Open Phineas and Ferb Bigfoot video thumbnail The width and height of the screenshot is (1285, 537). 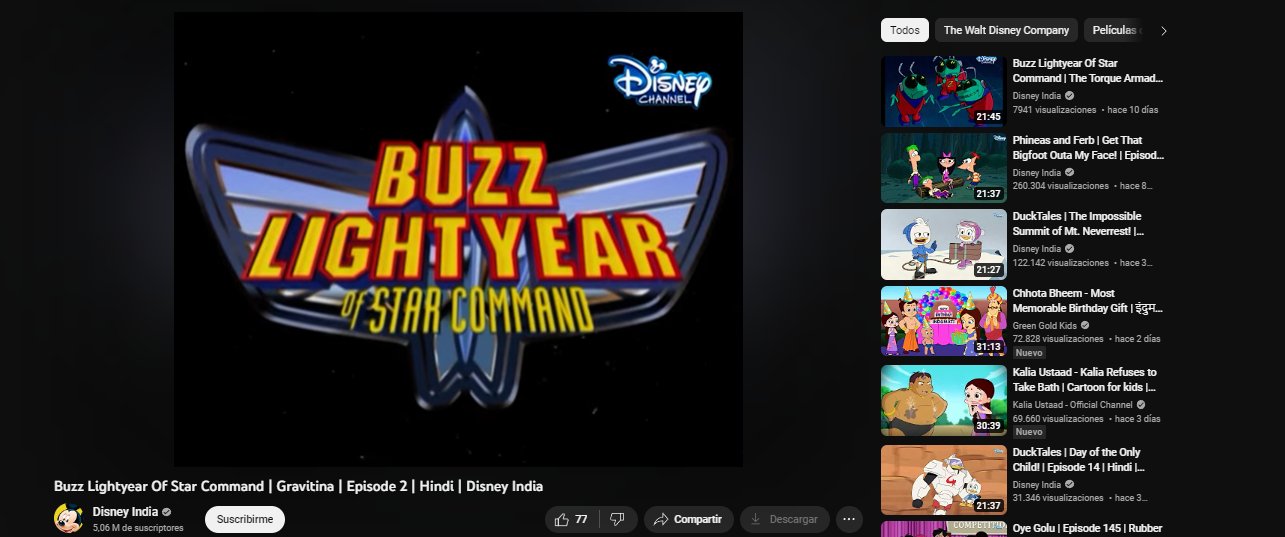pyautogui.click(x=943, y=168)
